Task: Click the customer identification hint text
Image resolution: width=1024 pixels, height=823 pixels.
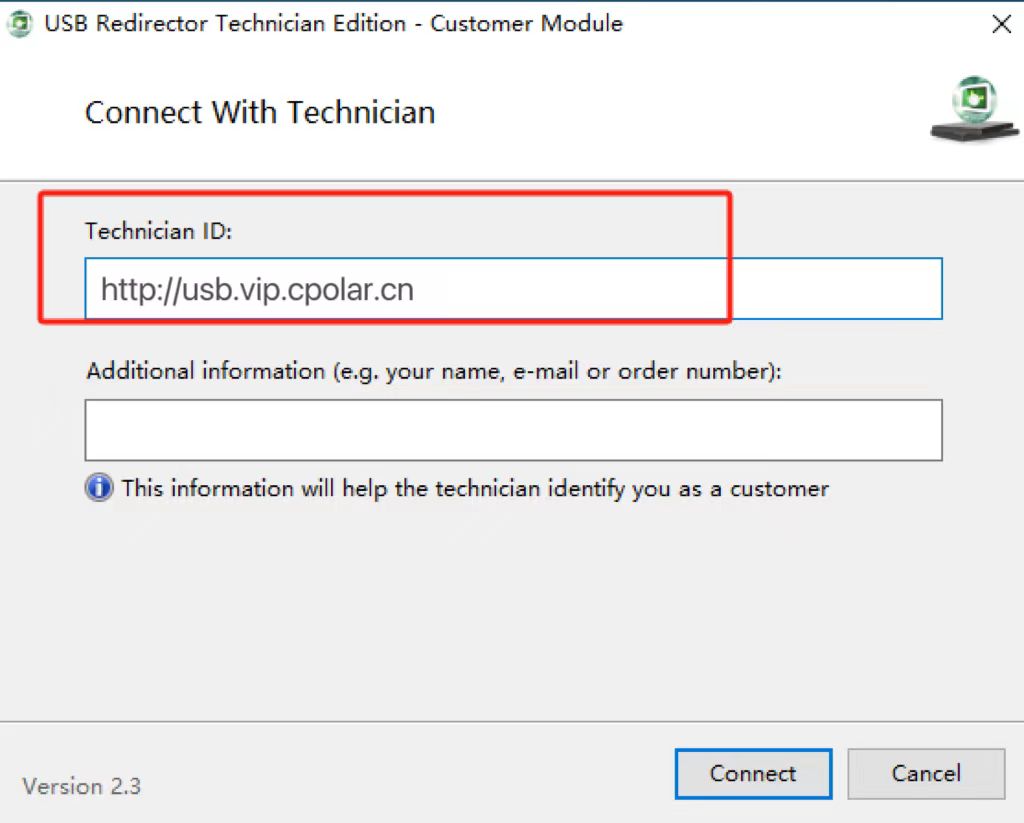Action: pos(475,489)
